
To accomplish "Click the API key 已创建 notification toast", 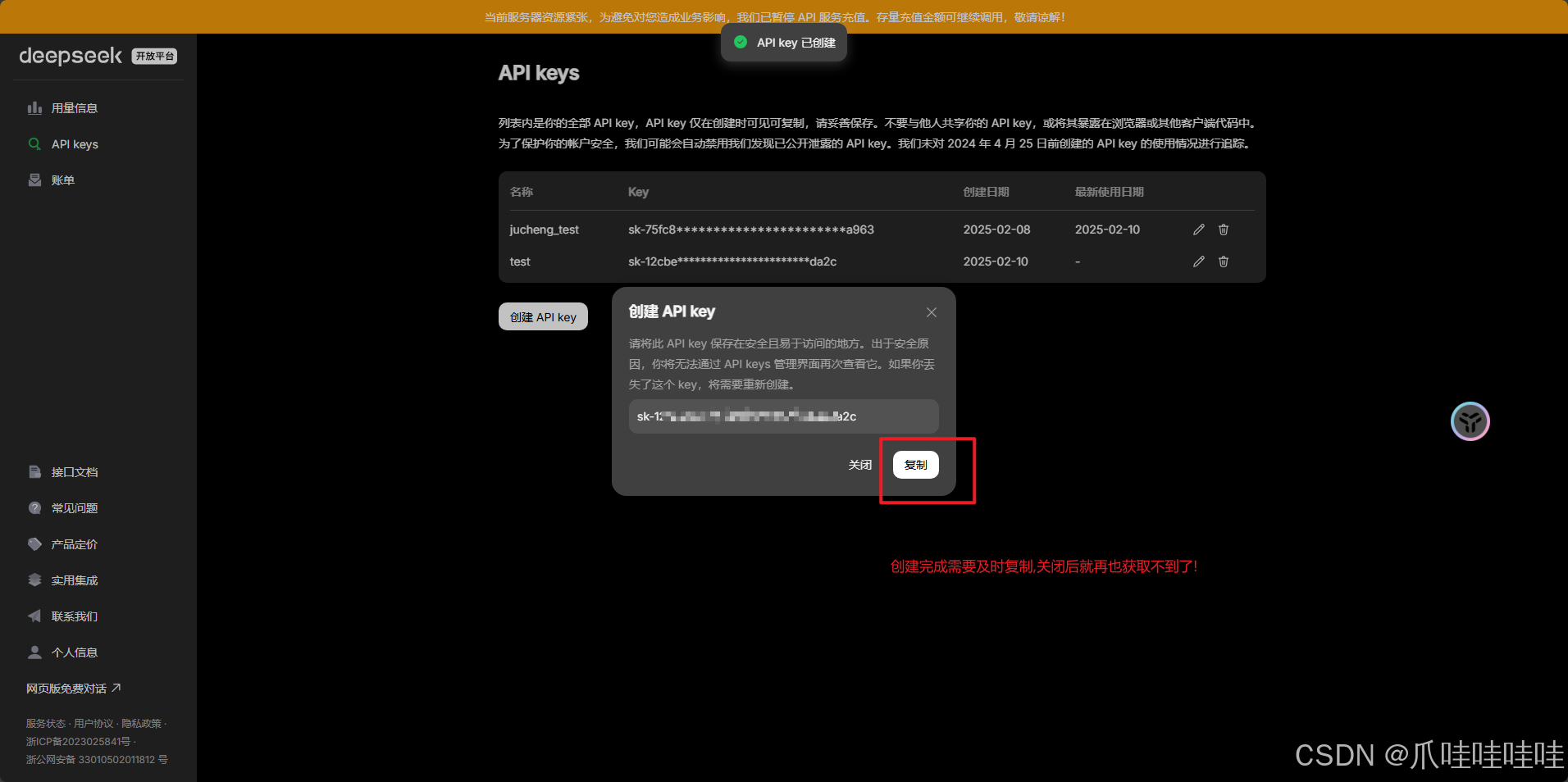I will [x=784, y=43].
